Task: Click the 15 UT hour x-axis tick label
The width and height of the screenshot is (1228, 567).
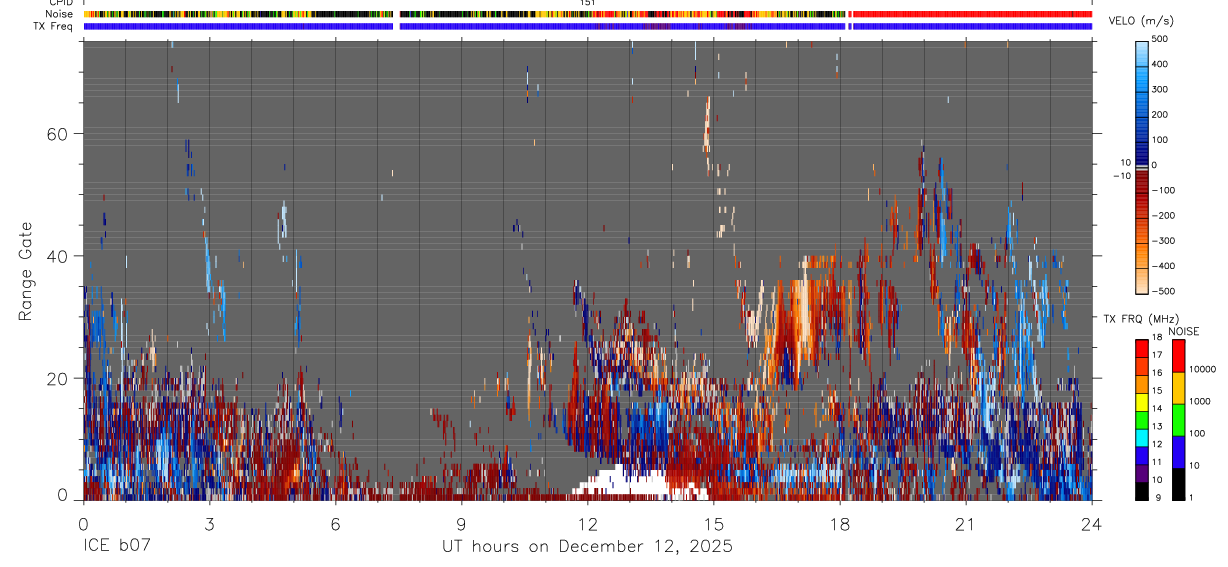Action: 714,523
